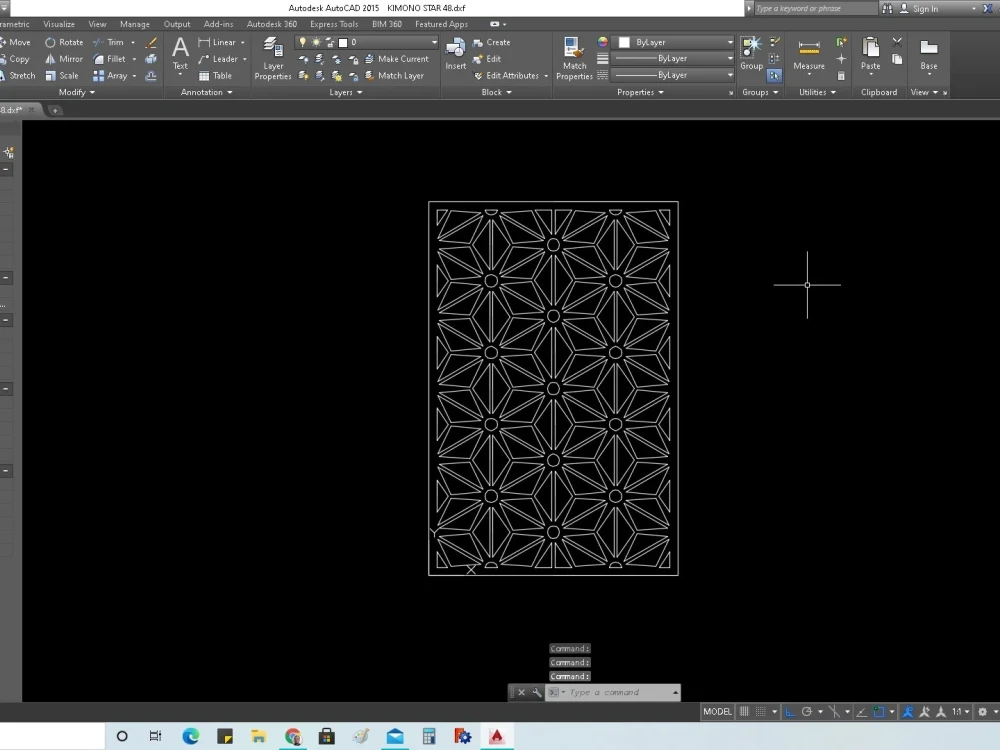The image size is (1000, 750).
Task: Toggle polar tracking in status bar
Action: pos(807,712)
